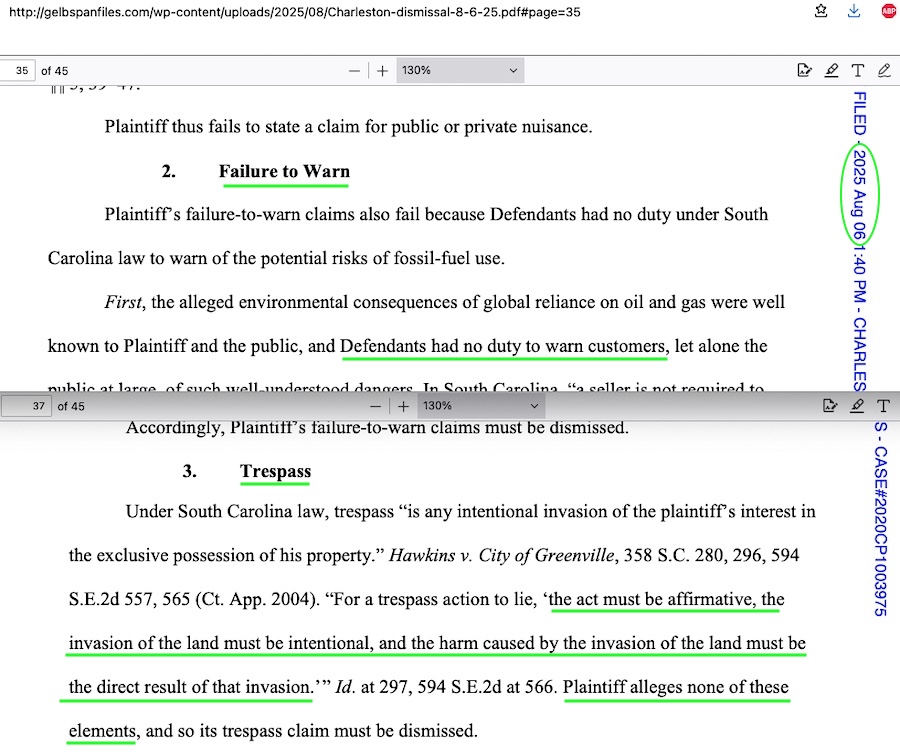Viewport: 900px width, 756px height.
Task: Focus the gelbspanfiles.com URL address bar
Action: coord(300,12)
